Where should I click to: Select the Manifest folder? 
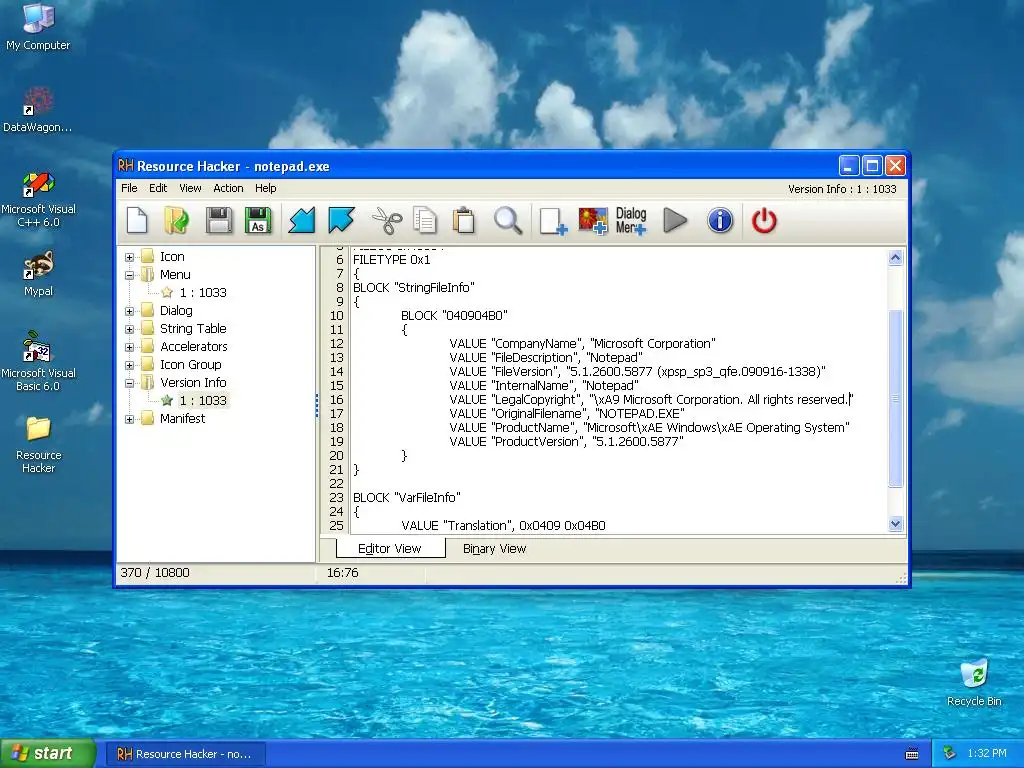pyautogui.click(x=182, y=419)
